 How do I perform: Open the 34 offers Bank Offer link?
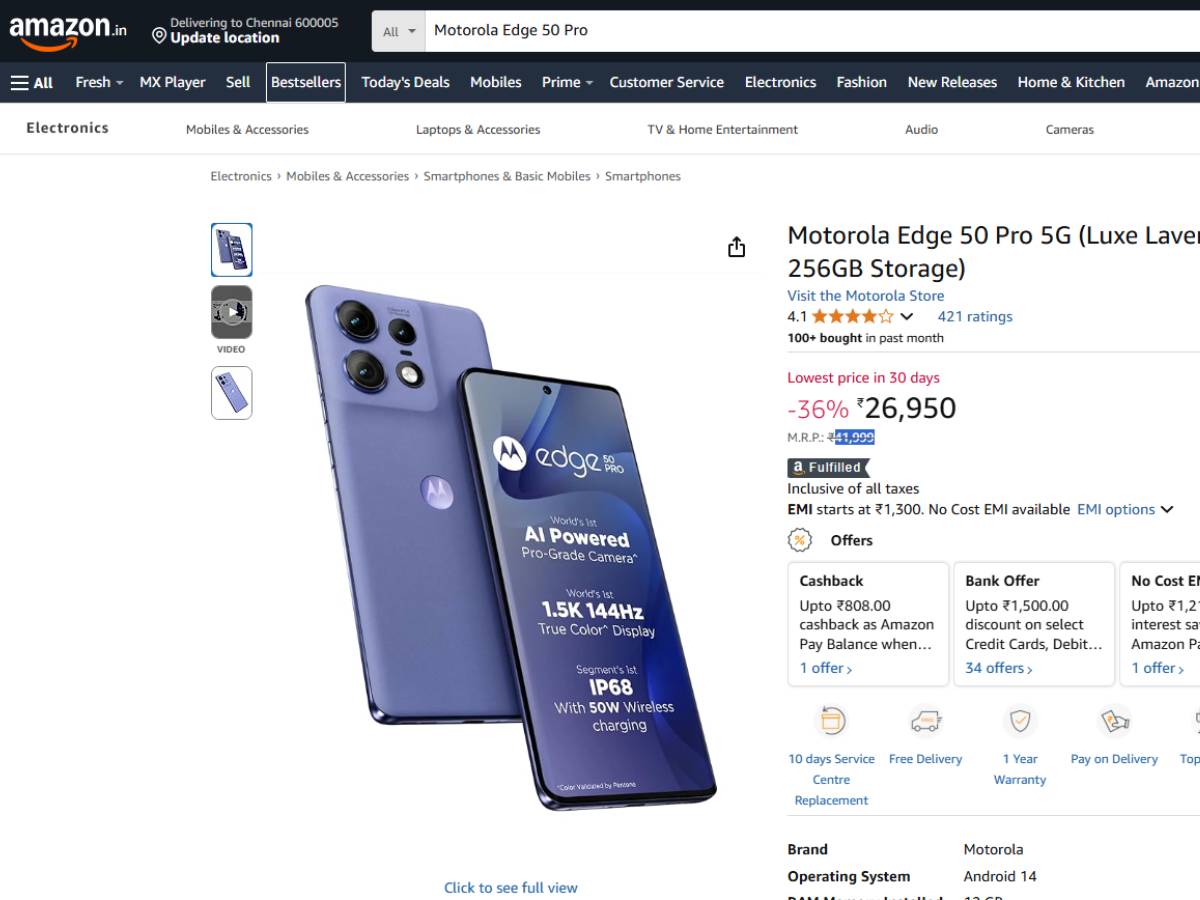[x=998, y=668]
